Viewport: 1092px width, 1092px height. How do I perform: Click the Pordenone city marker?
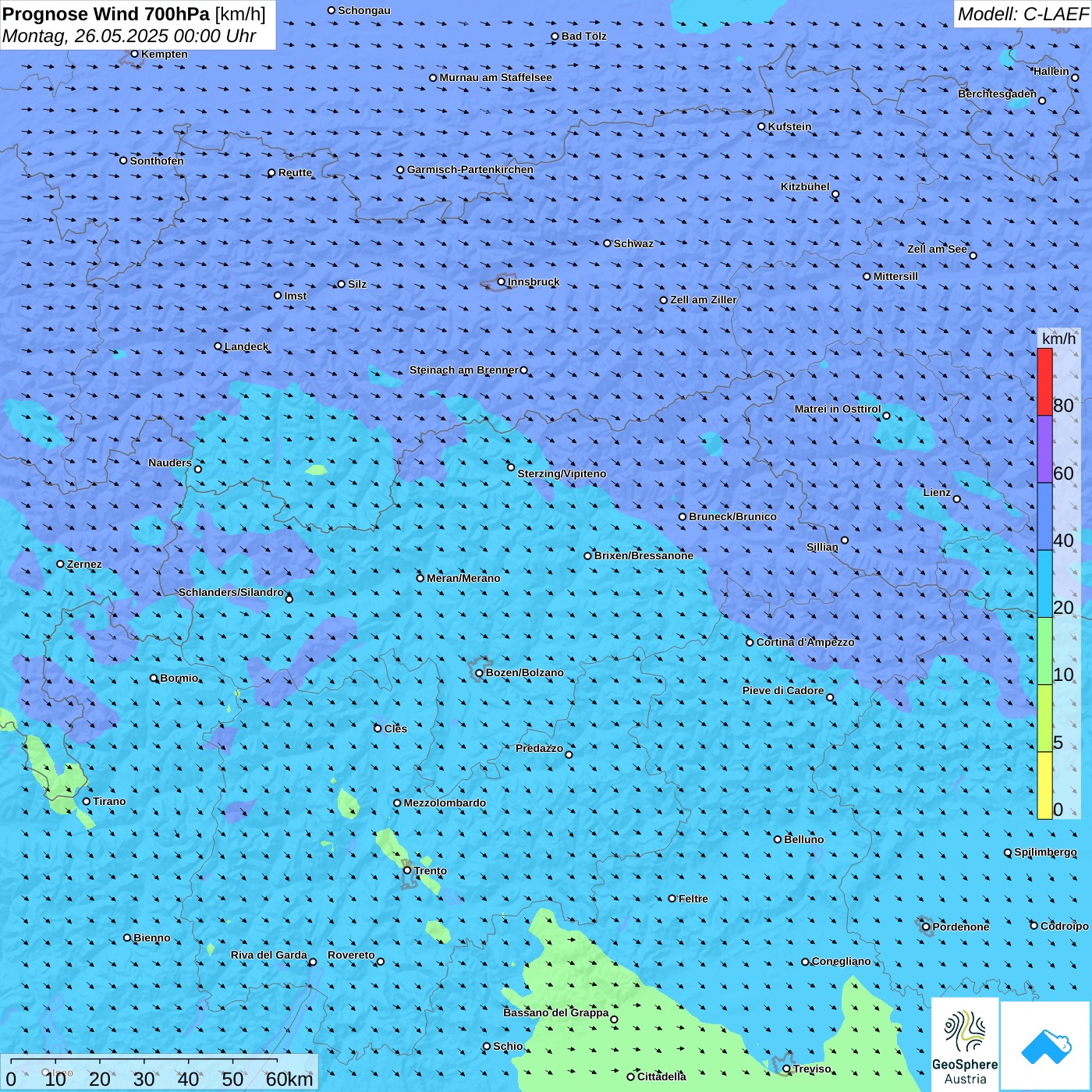pyautogui.click(x=927, y=927)
